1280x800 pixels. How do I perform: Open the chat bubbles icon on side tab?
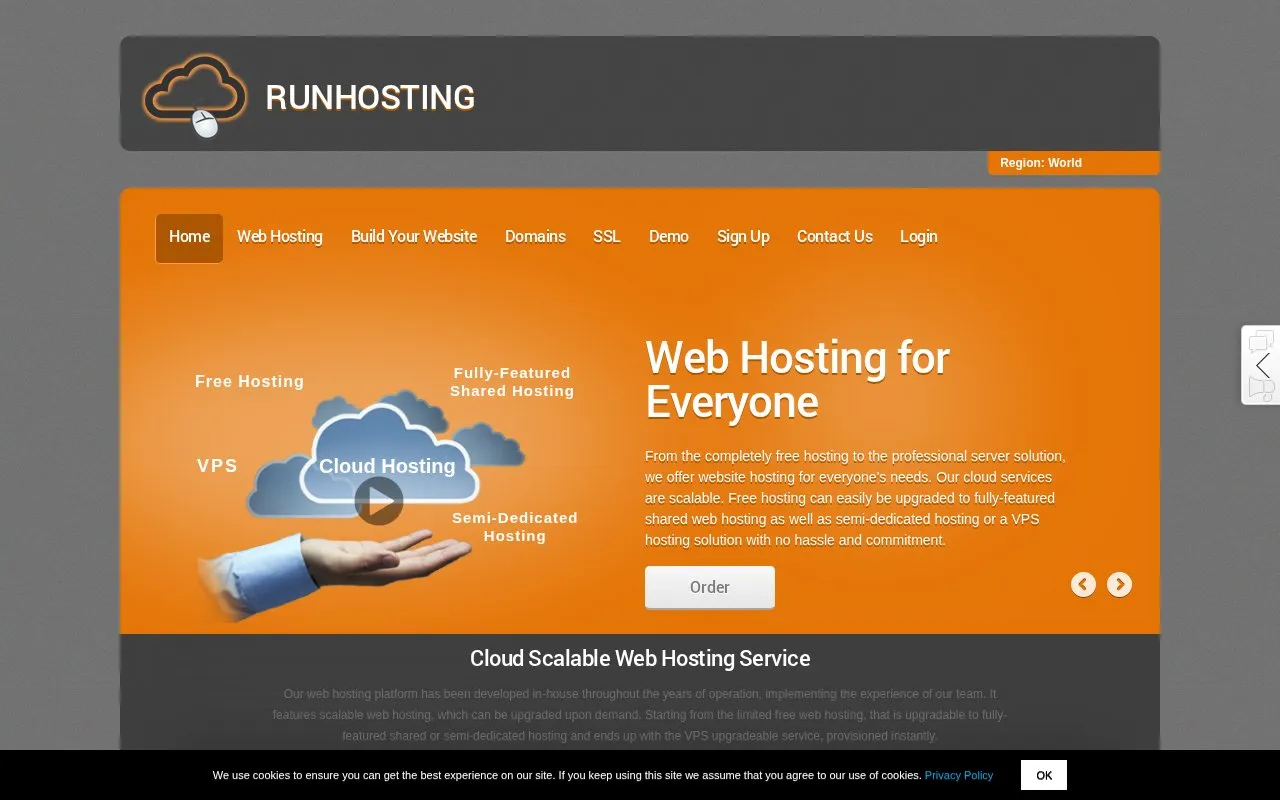point(1262,342)
